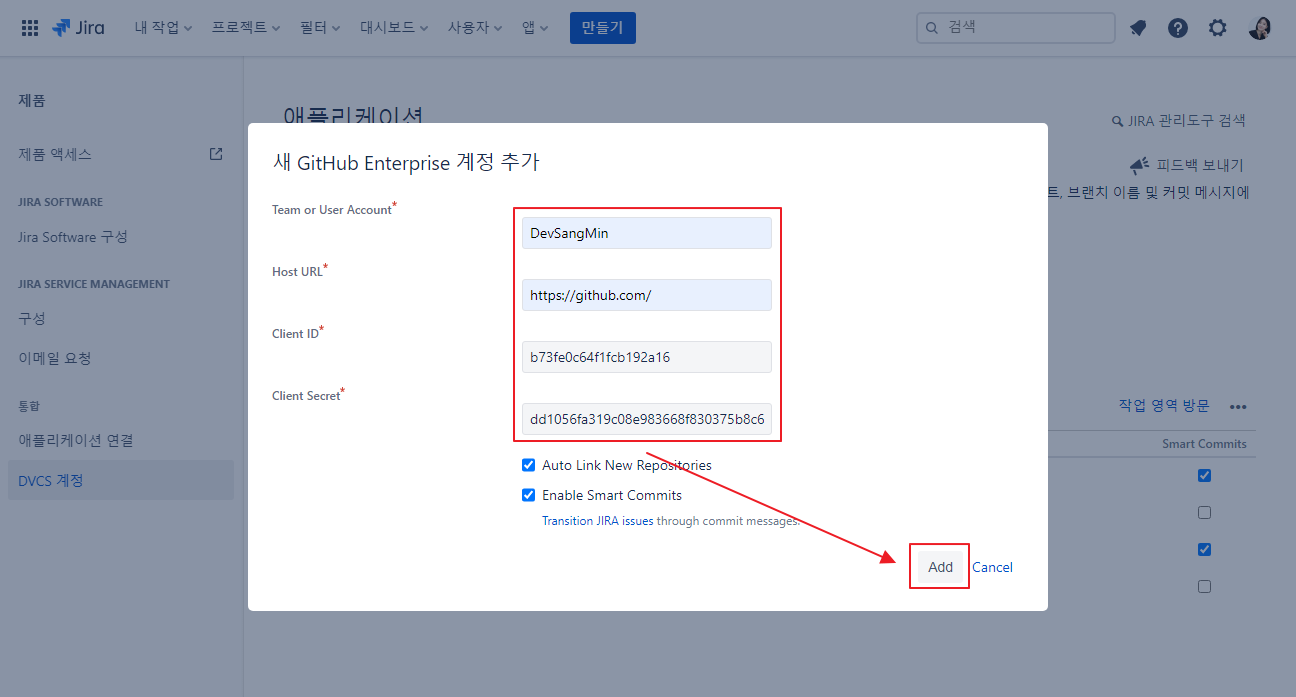Click the JIRA 관리도구 검색 link
The height and width of the screenshot is (697, 1296).
coord(1187,121)
